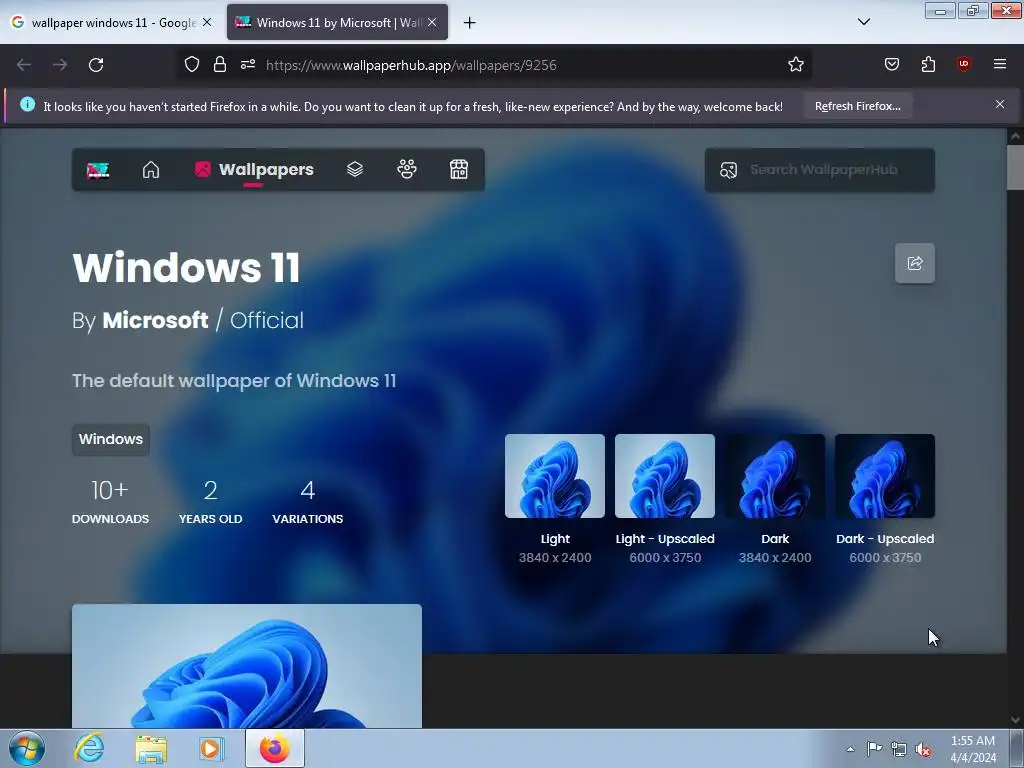
Task: Click the WallpaperHub logo icon
Action: pos(98,170)
